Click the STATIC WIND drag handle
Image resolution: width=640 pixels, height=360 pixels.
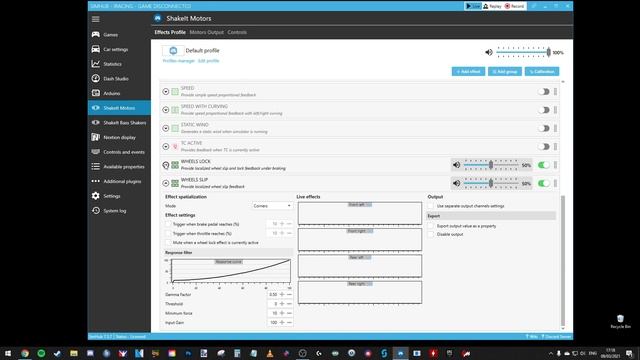(x=556, y=128)
